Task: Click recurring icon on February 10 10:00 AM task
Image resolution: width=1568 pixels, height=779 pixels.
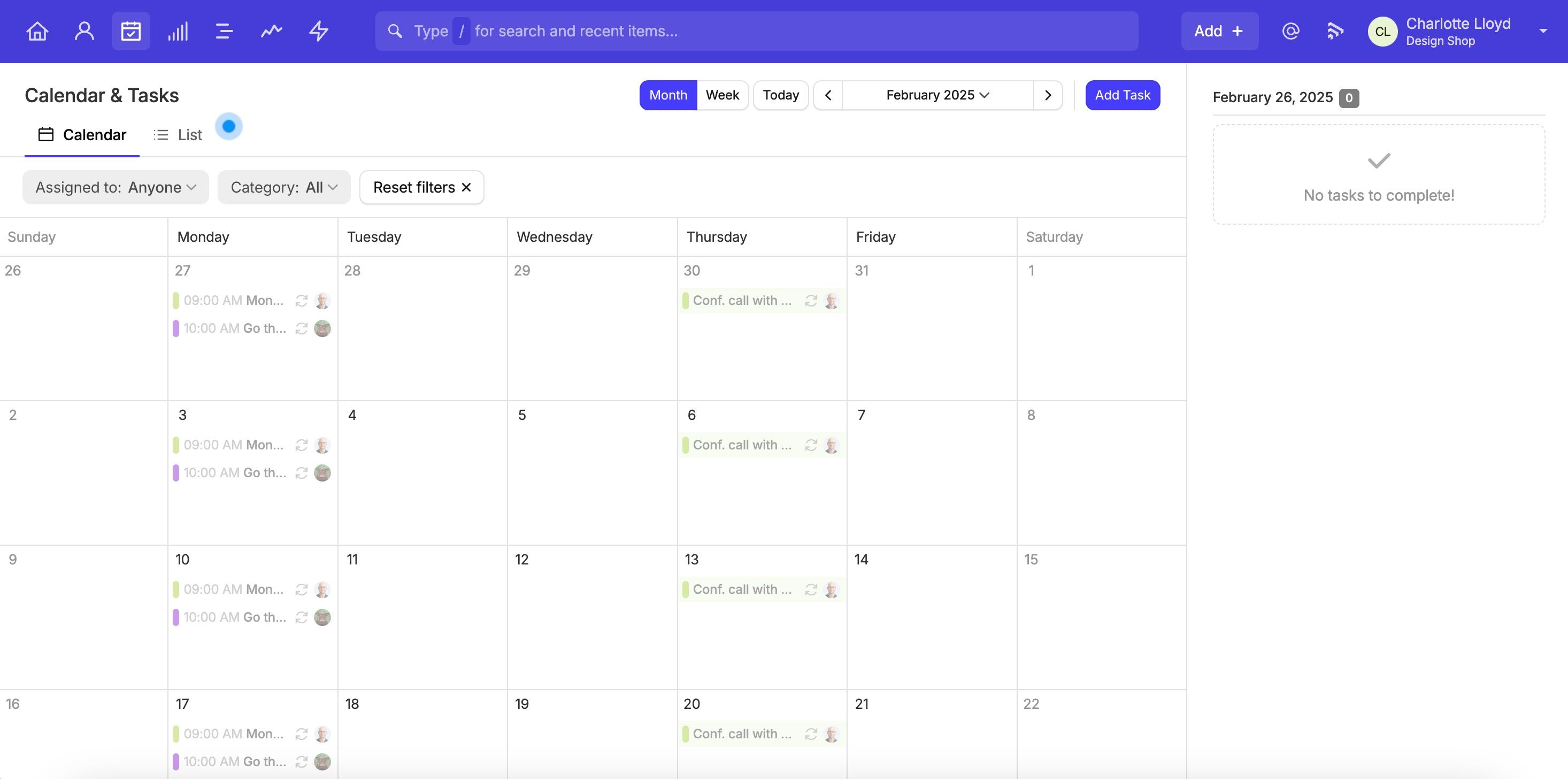Action: tap(301, 617)
